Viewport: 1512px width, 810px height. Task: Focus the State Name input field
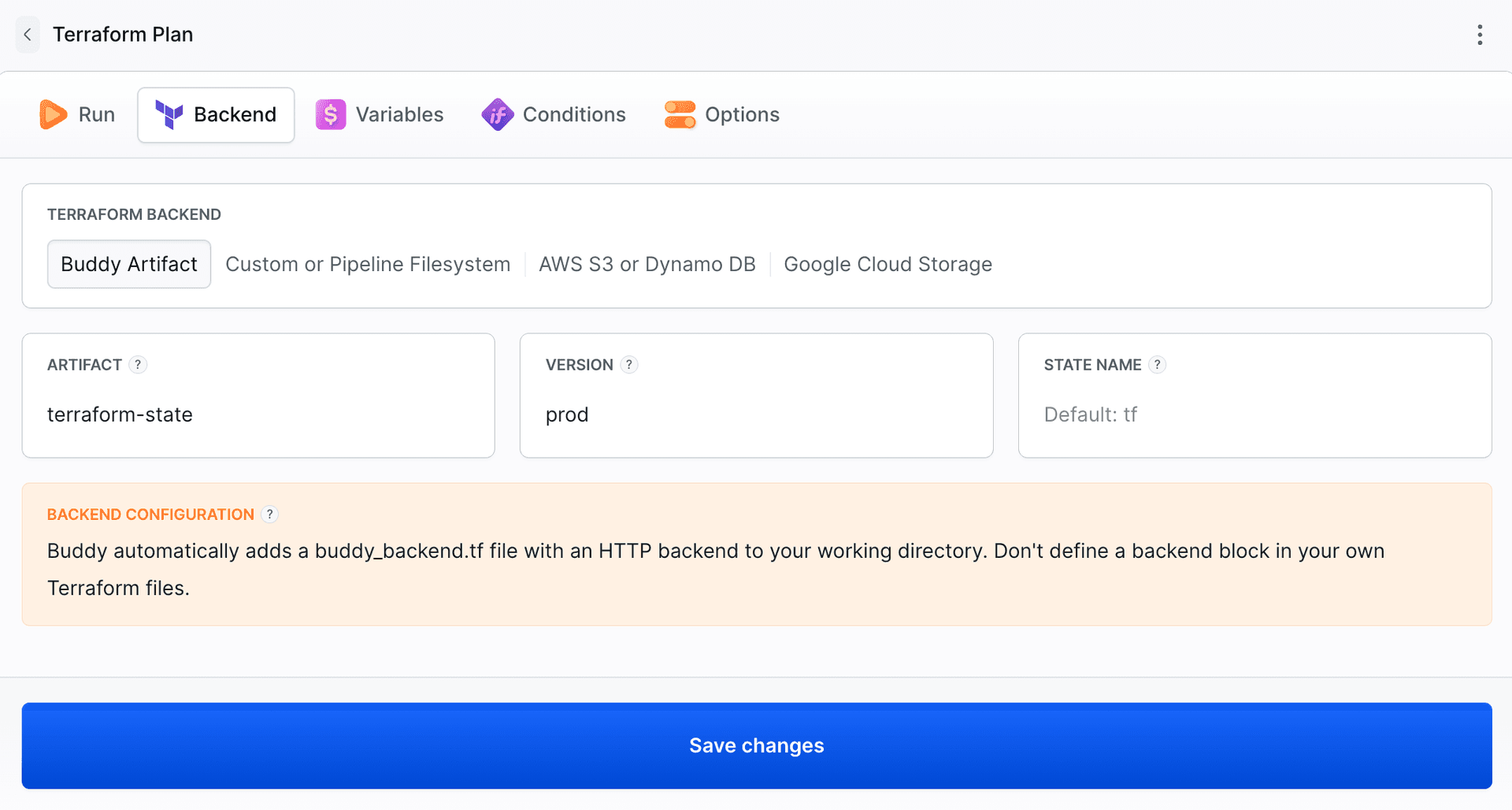pos(1254,414)
